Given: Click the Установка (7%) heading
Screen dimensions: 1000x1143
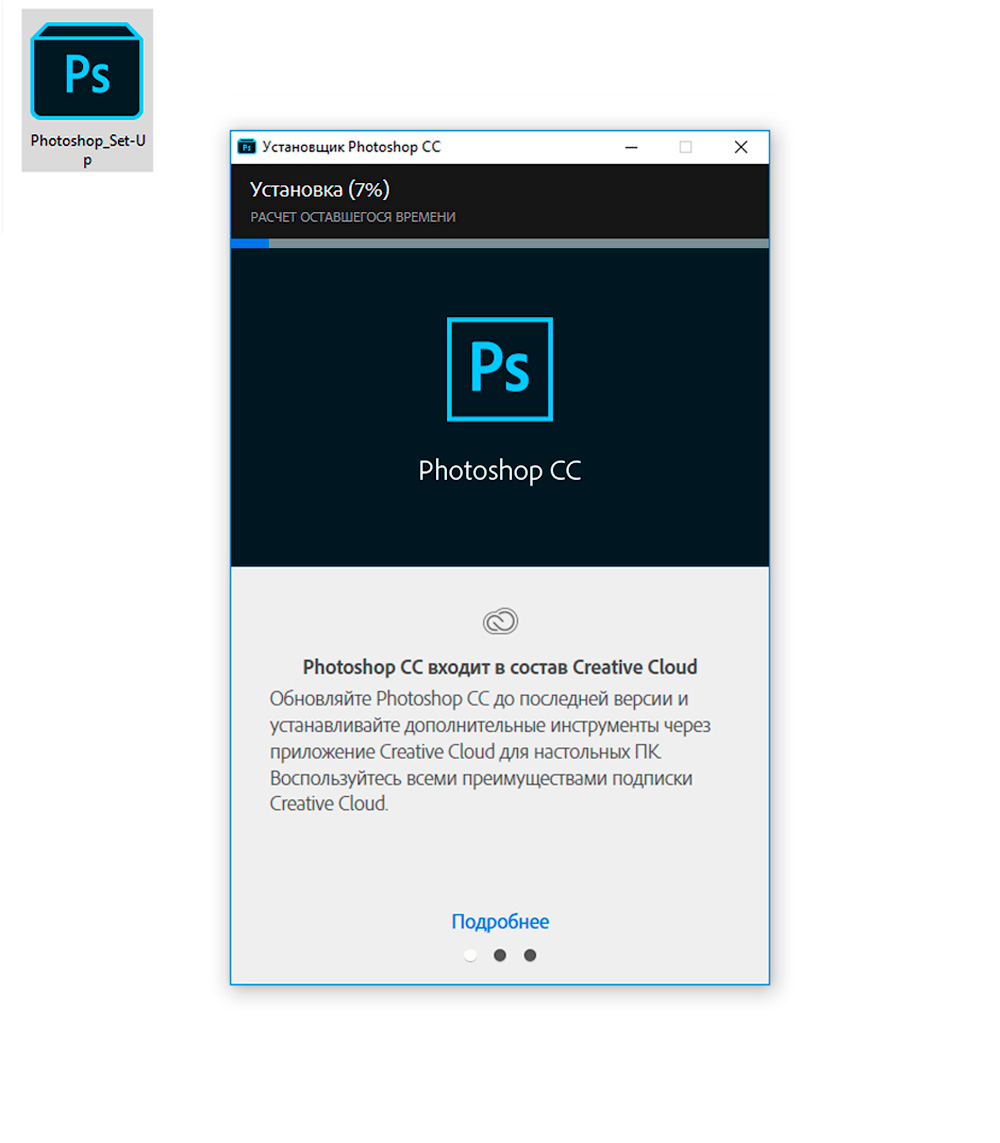Looking at the screenshot, I should click(320, 190).
